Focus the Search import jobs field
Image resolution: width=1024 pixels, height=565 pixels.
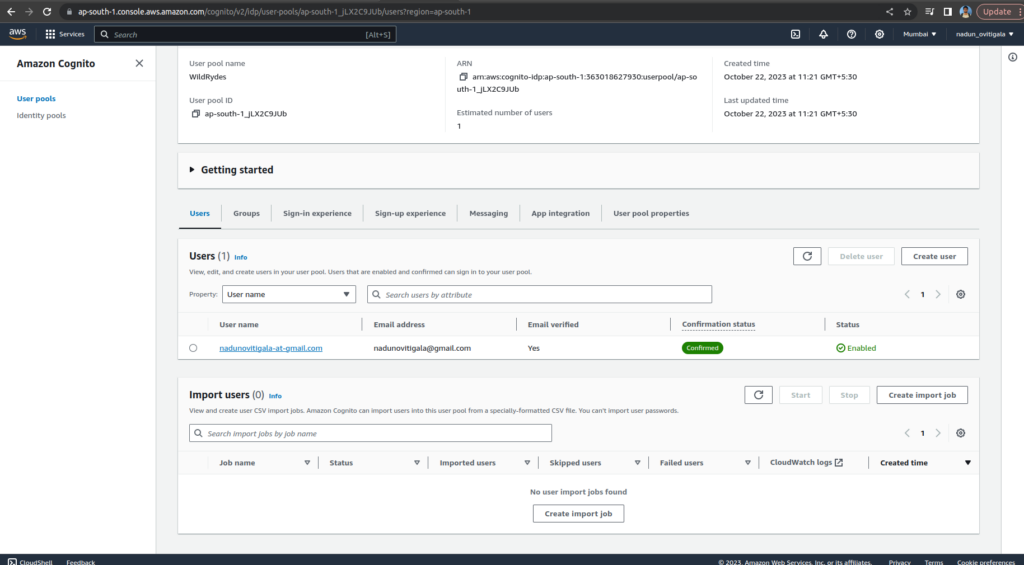(x=370, y=433)
